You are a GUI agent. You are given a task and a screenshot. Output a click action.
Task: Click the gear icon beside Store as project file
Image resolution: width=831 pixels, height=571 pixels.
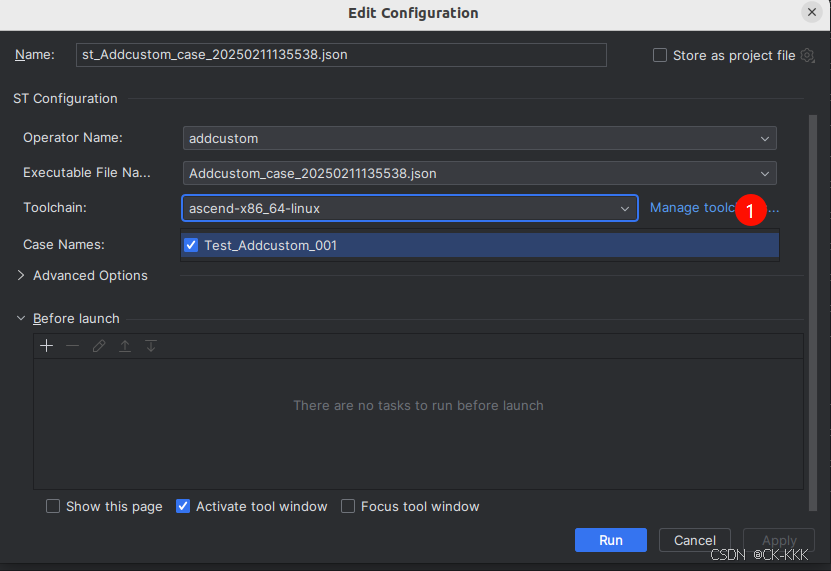808,55
